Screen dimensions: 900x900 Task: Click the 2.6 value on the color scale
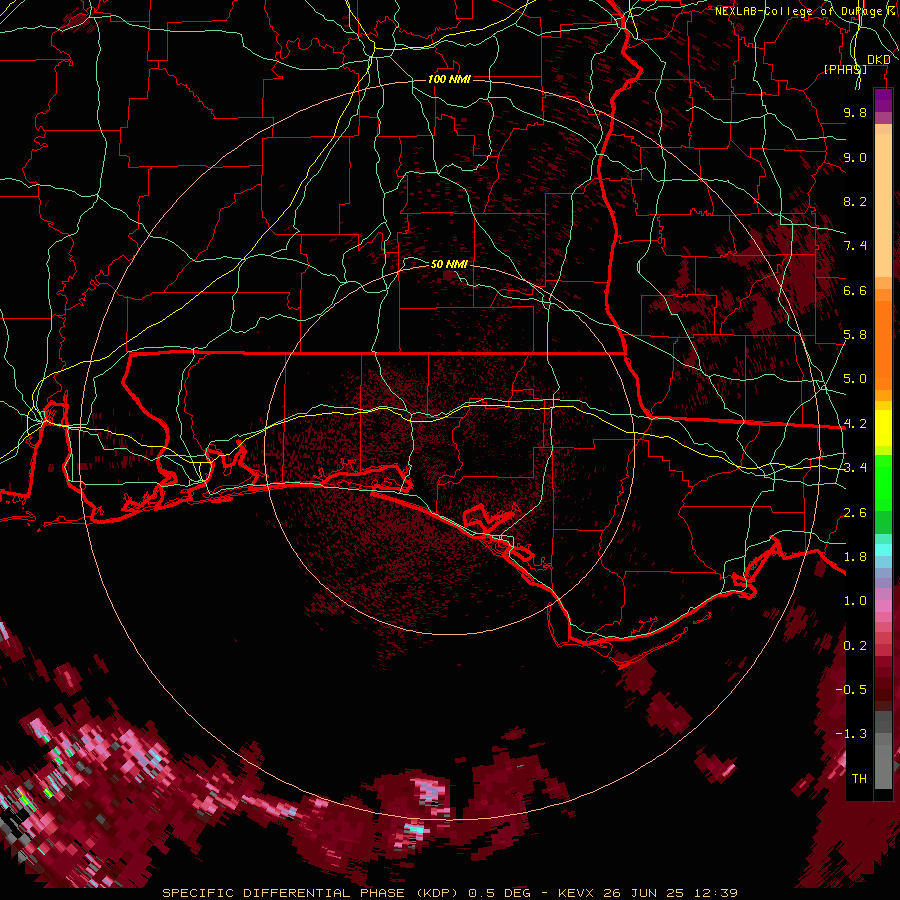[855, 513]
